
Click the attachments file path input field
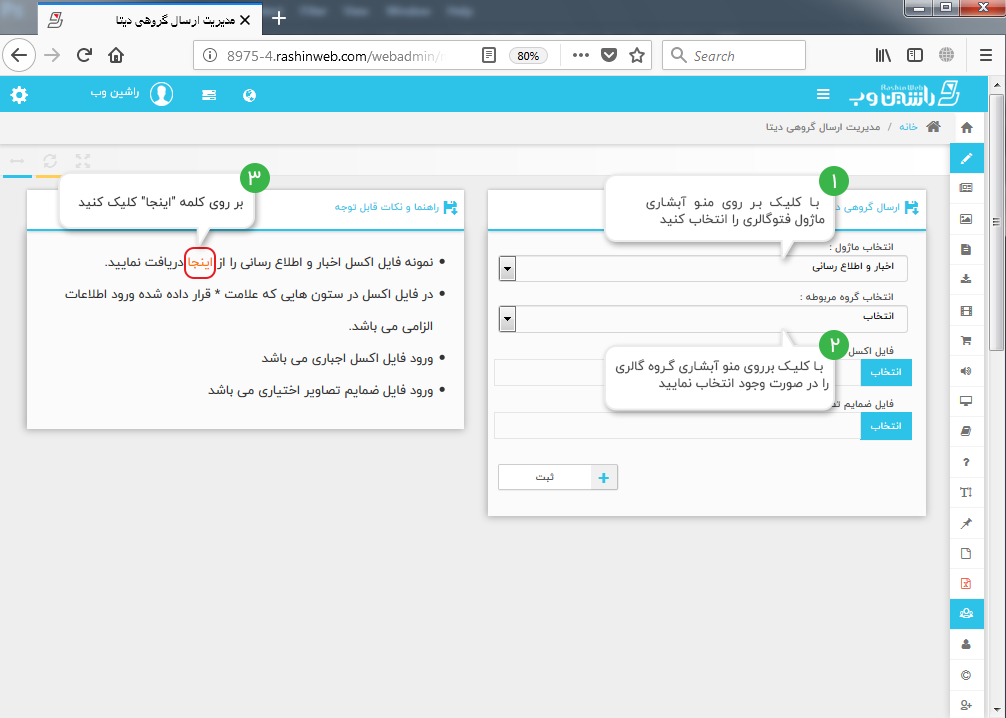tap(678, 426)
